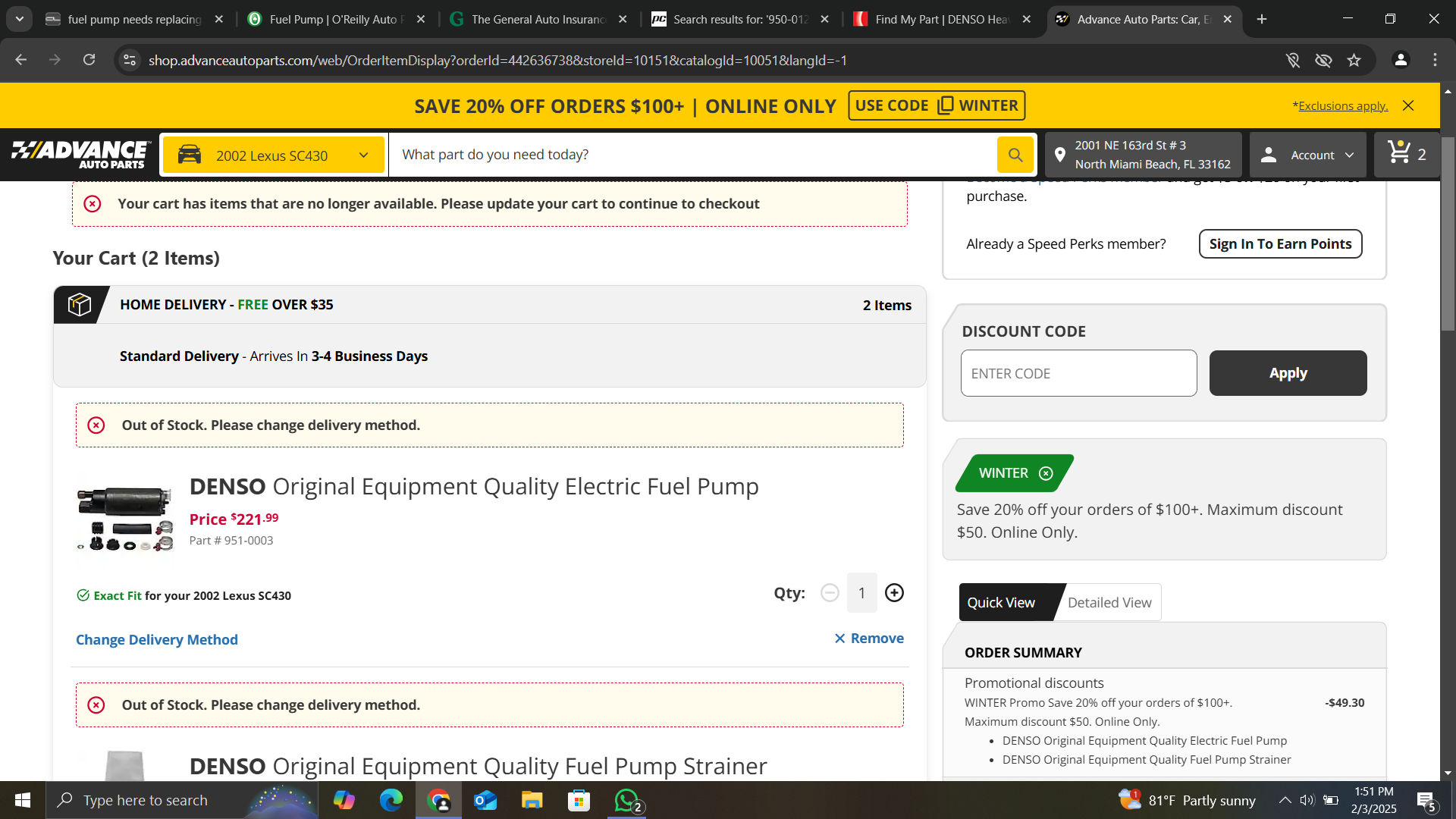This screenshot has width=1456, height=819.
Task: Open a new browser tab
Action: click(1262, 19)
